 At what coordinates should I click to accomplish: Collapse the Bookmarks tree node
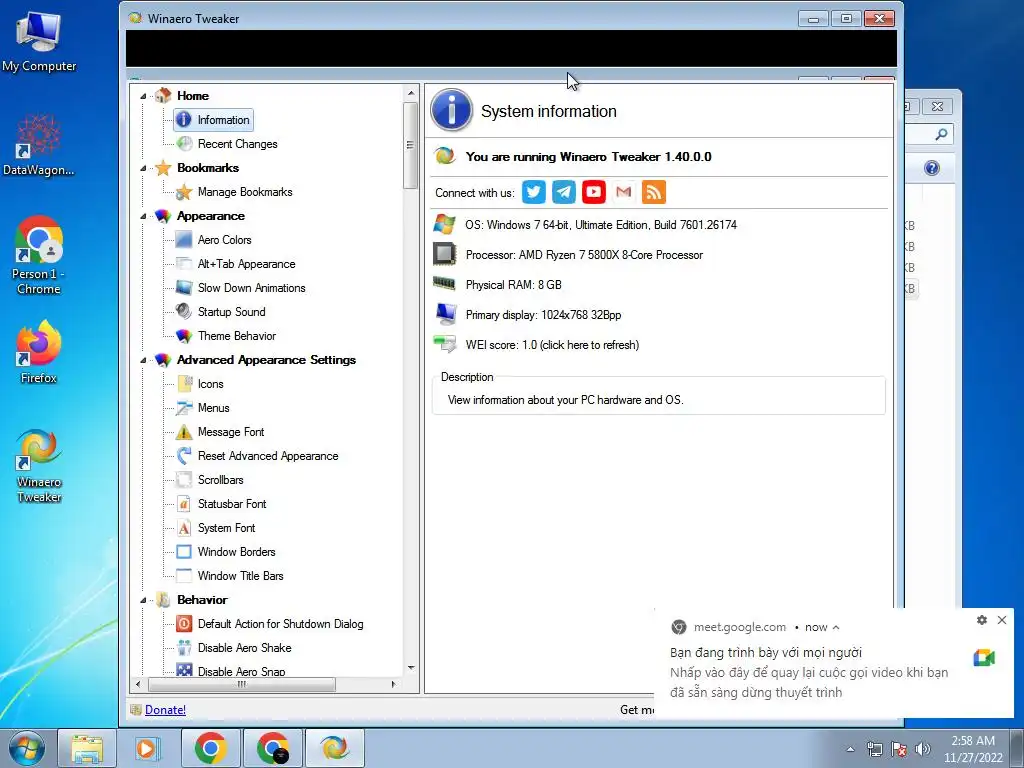(143, 168)
